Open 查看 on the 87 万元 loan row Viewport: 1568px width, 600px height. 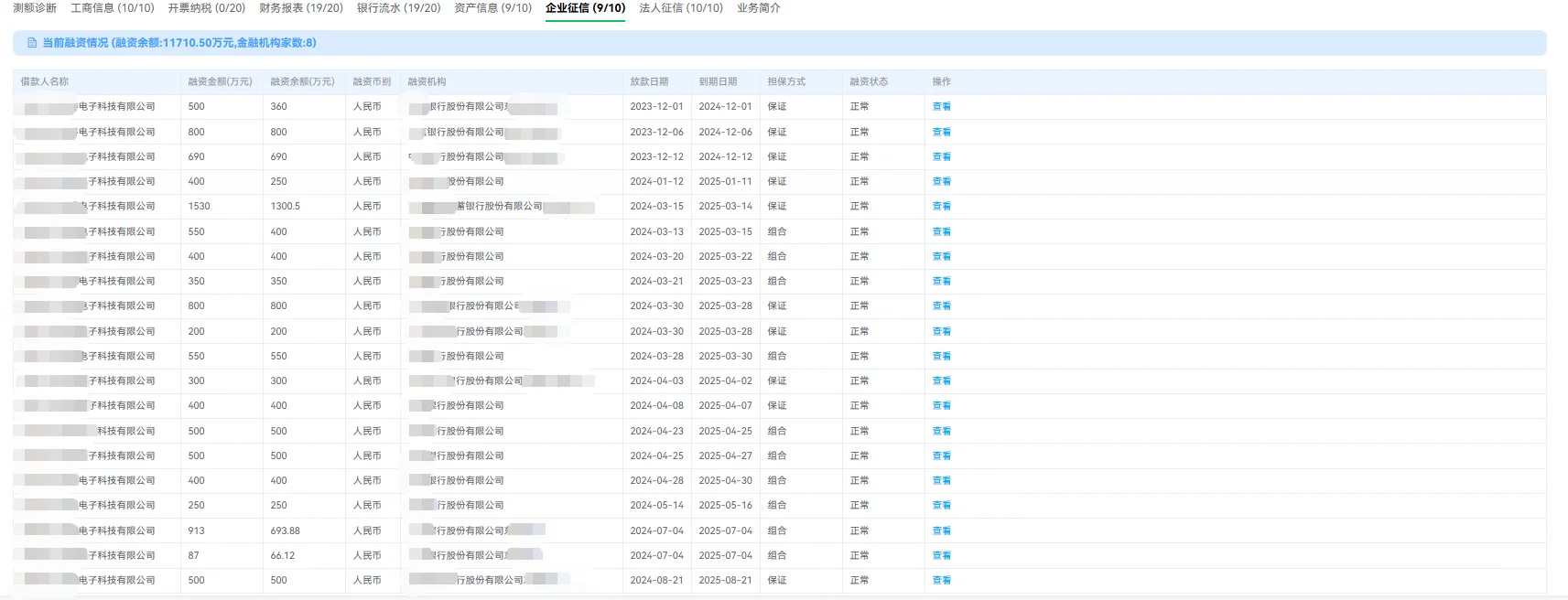tap(942, 555)
